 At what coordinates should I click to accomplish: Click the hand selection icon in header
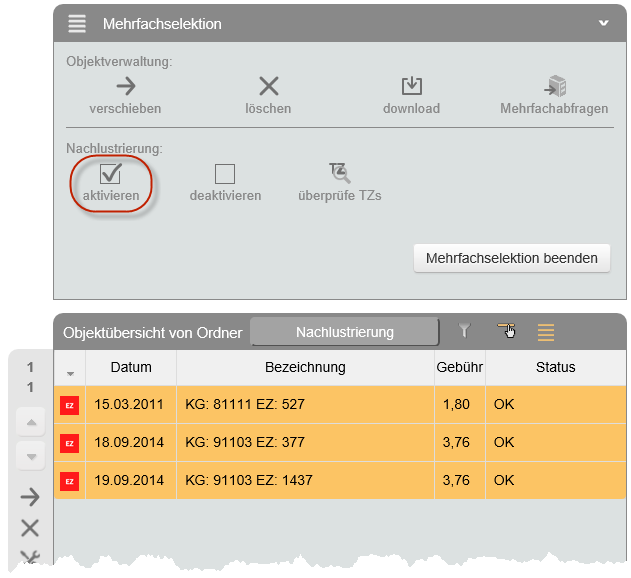[507, 330]
